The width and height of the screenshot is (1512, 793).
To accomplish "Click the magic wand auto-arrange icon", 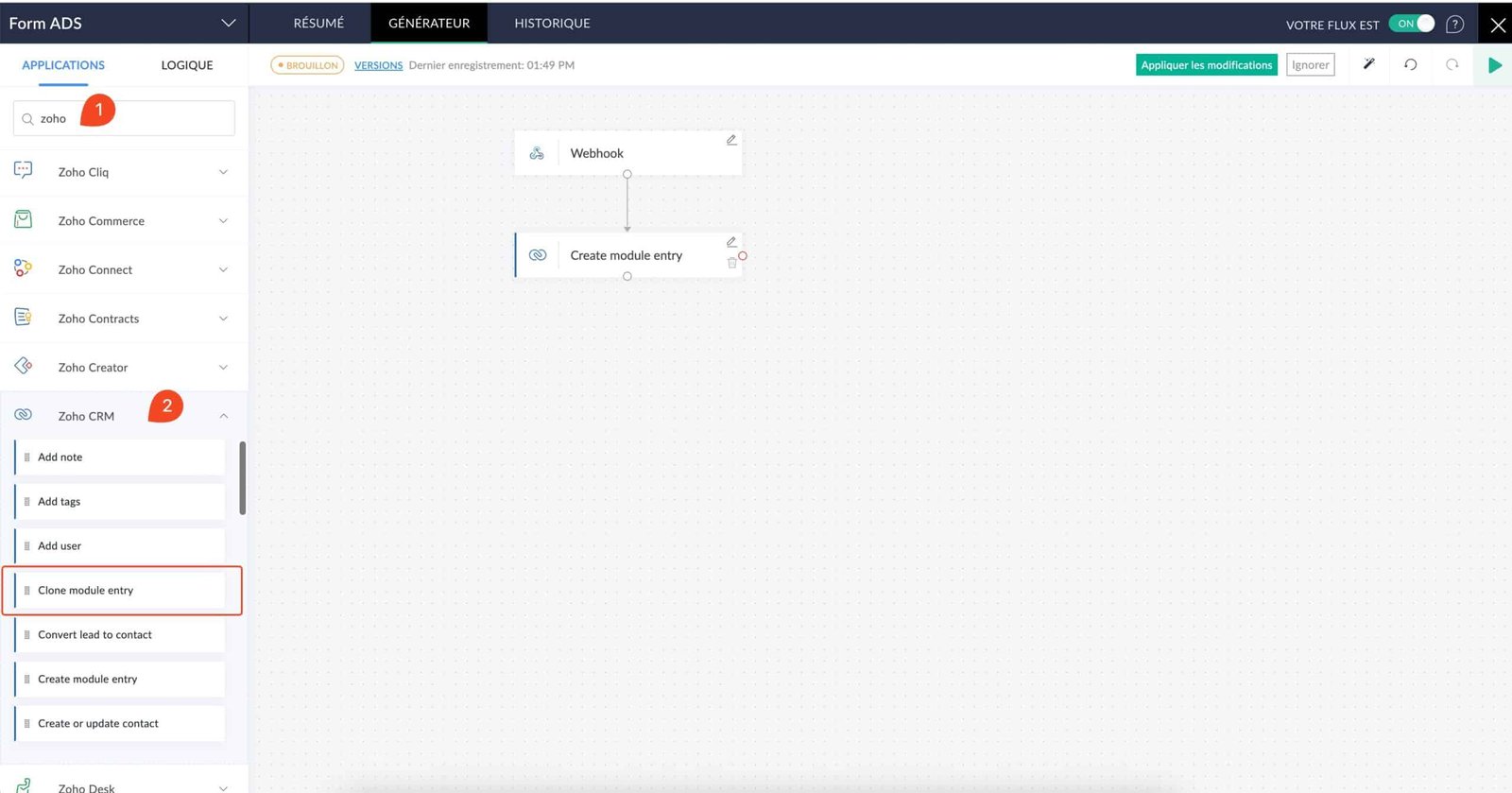I will 1368,64.
